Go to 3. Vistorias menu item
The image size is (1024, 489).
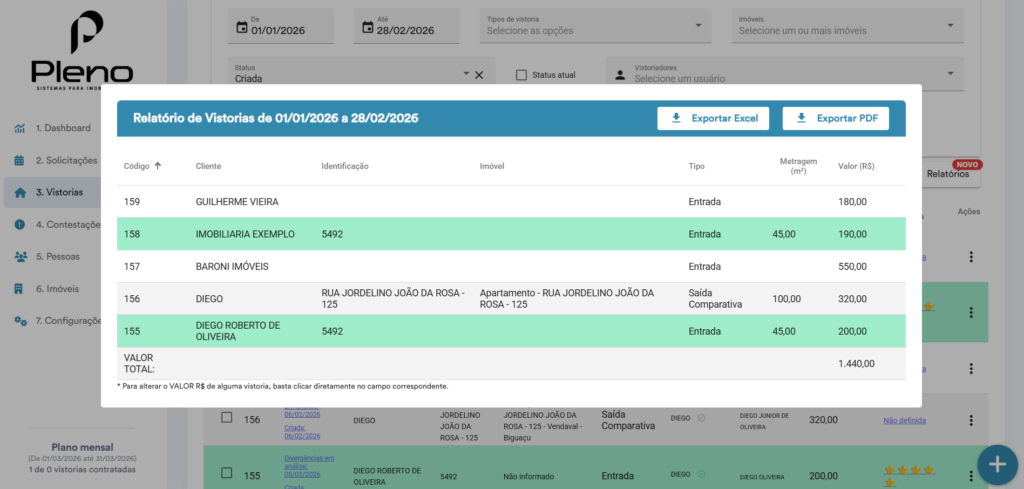(x=59, y=192)
